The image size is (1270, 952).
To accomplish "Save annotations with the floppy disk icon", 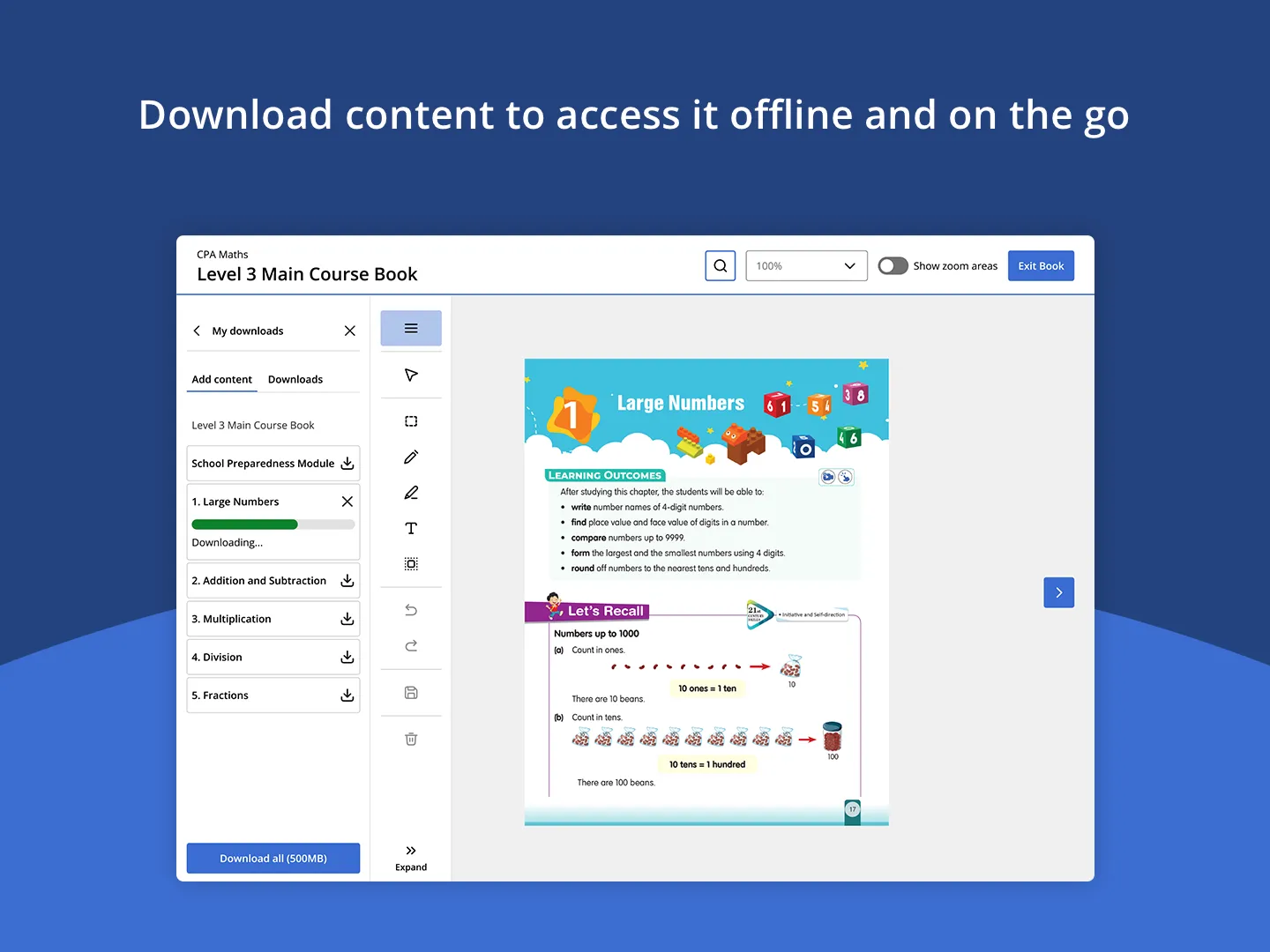I will tap(411, 693).
